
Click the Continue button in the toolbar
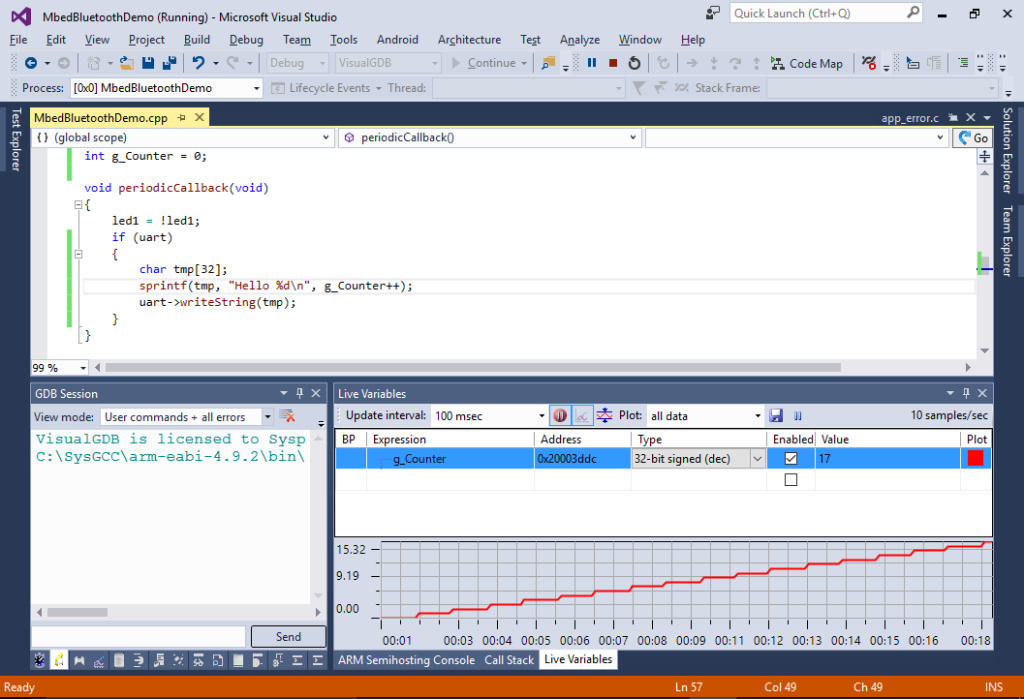(x=491, y=62)
